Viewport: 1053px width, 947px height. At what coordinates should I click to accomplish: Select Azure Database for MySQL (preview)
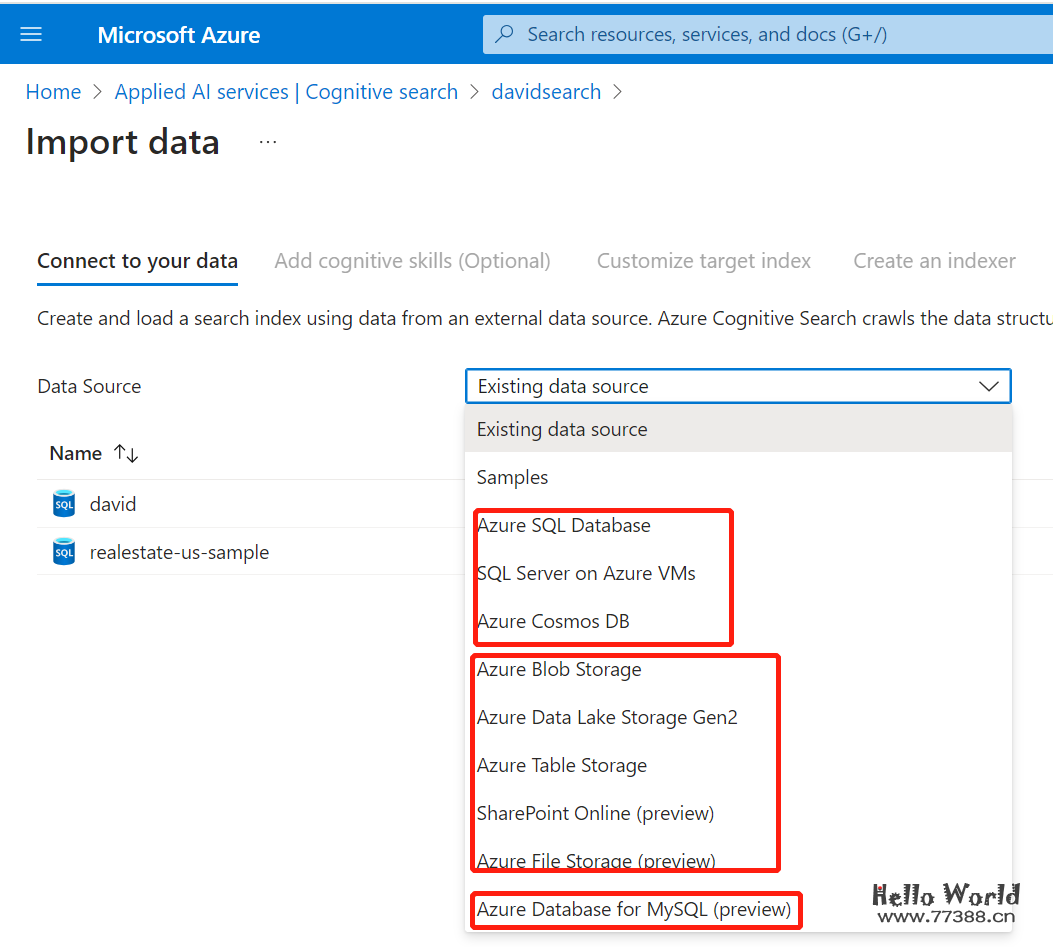(x=634, y=910)
